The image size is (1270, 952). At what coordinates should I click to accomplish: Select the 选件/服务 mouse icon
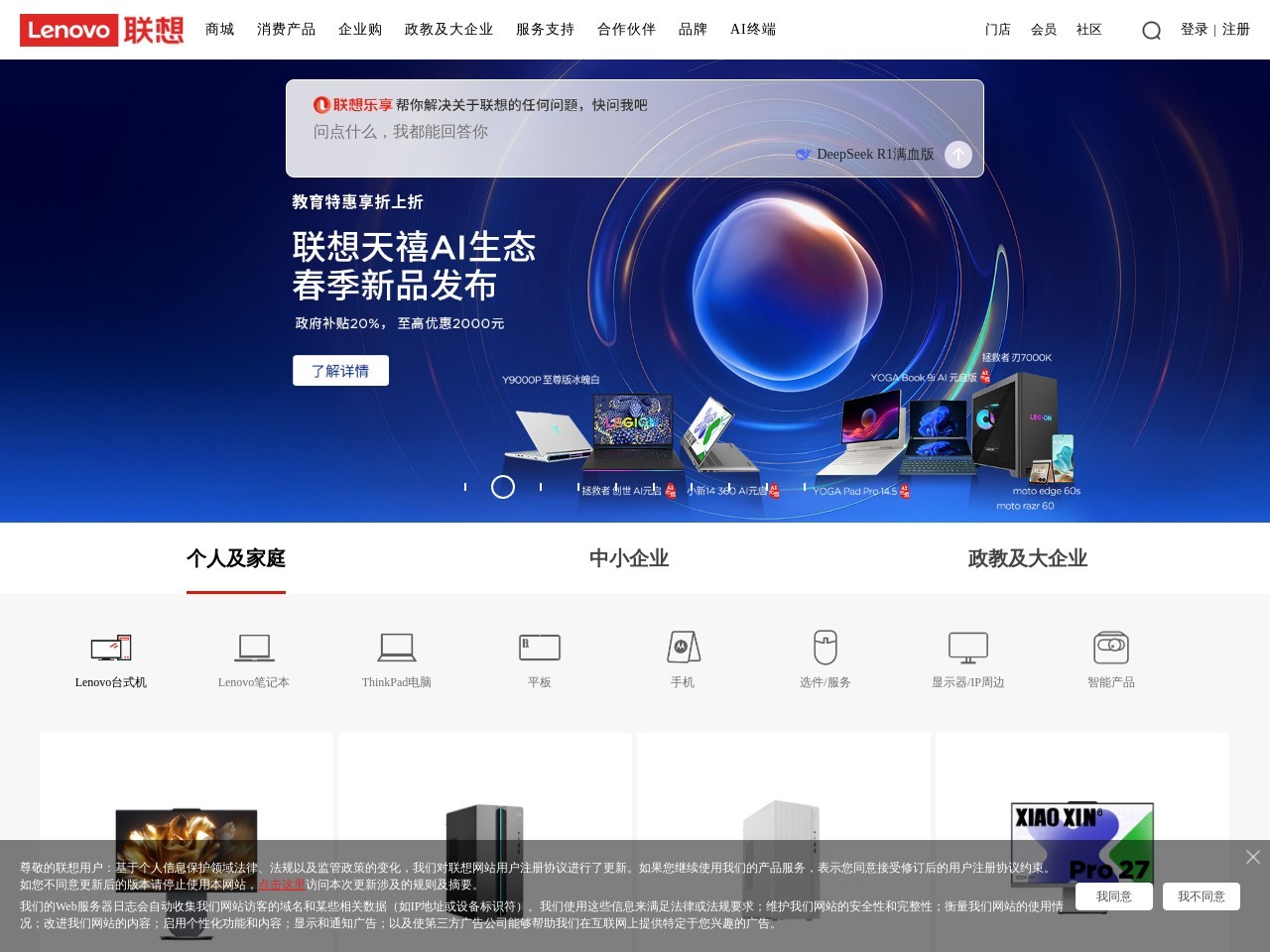tap(825, 648)
